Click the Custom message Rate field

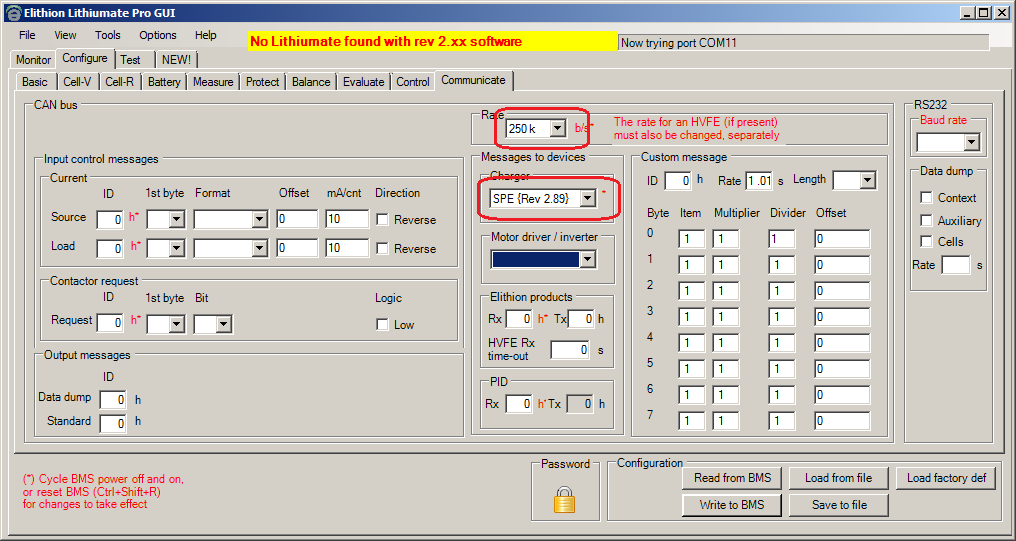click(x=759, y=181)
